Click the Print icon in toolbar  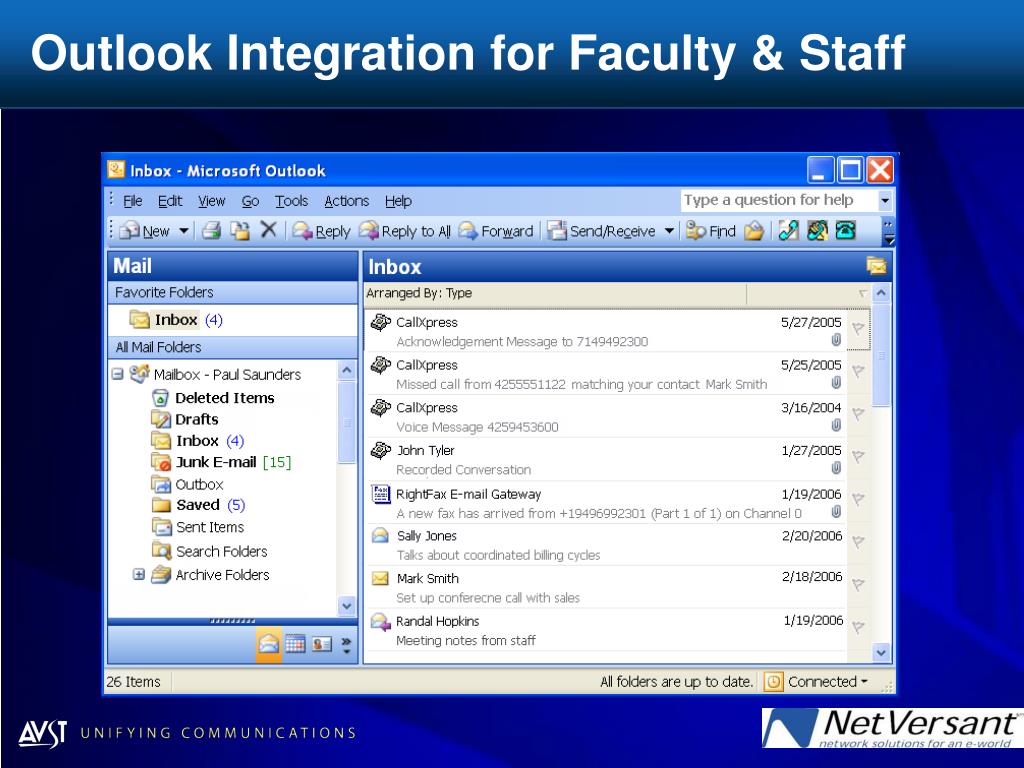(210, 231)
